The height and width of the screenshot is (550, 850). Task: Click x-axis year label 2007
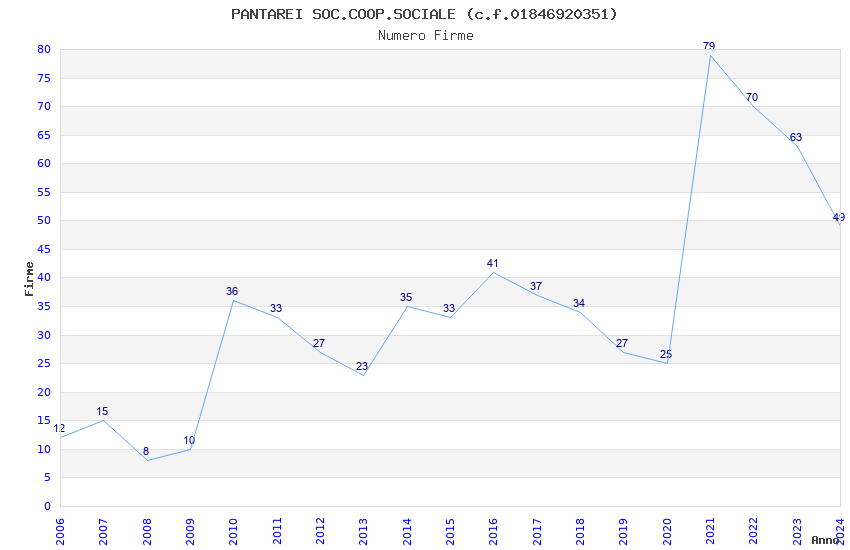pos(103,532)
